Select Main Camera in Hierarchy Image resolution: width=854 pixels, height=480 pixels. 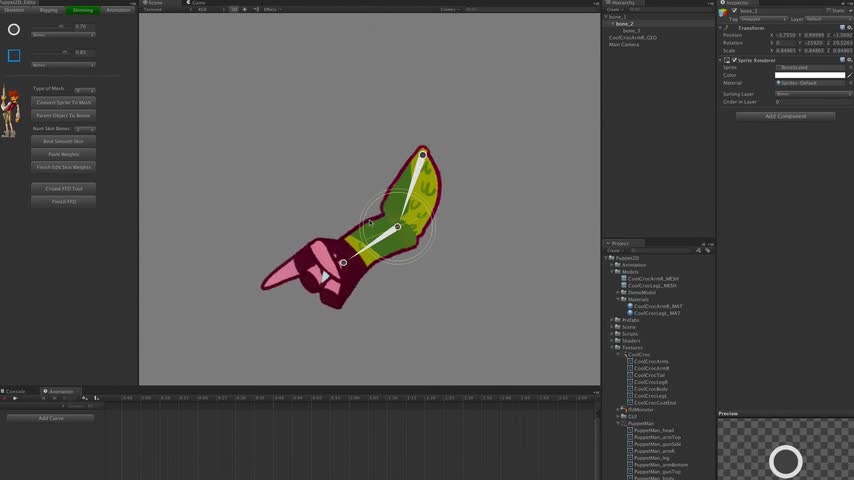point(624,45)
